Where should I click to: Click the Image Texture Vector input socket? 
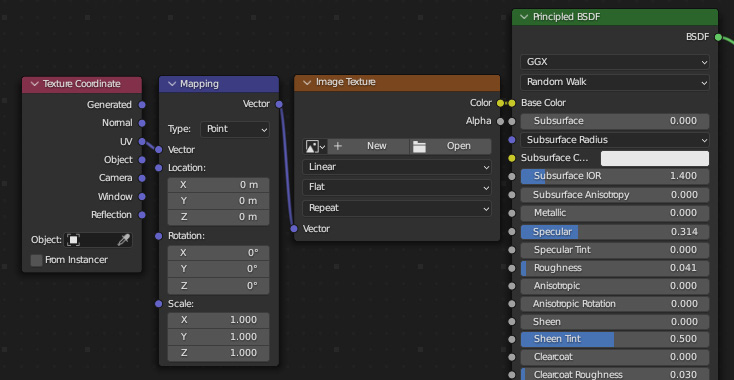coord(294,229)
